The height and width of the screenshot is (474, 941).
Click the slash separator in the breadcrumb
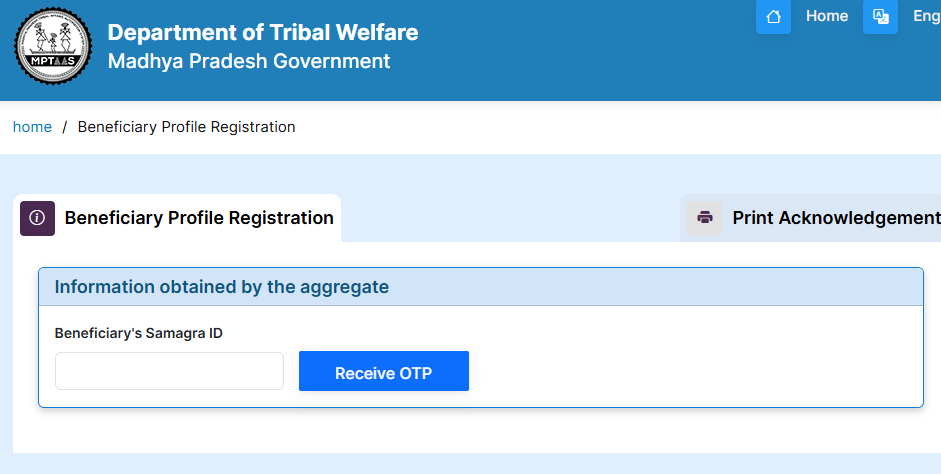click(65, 127)
